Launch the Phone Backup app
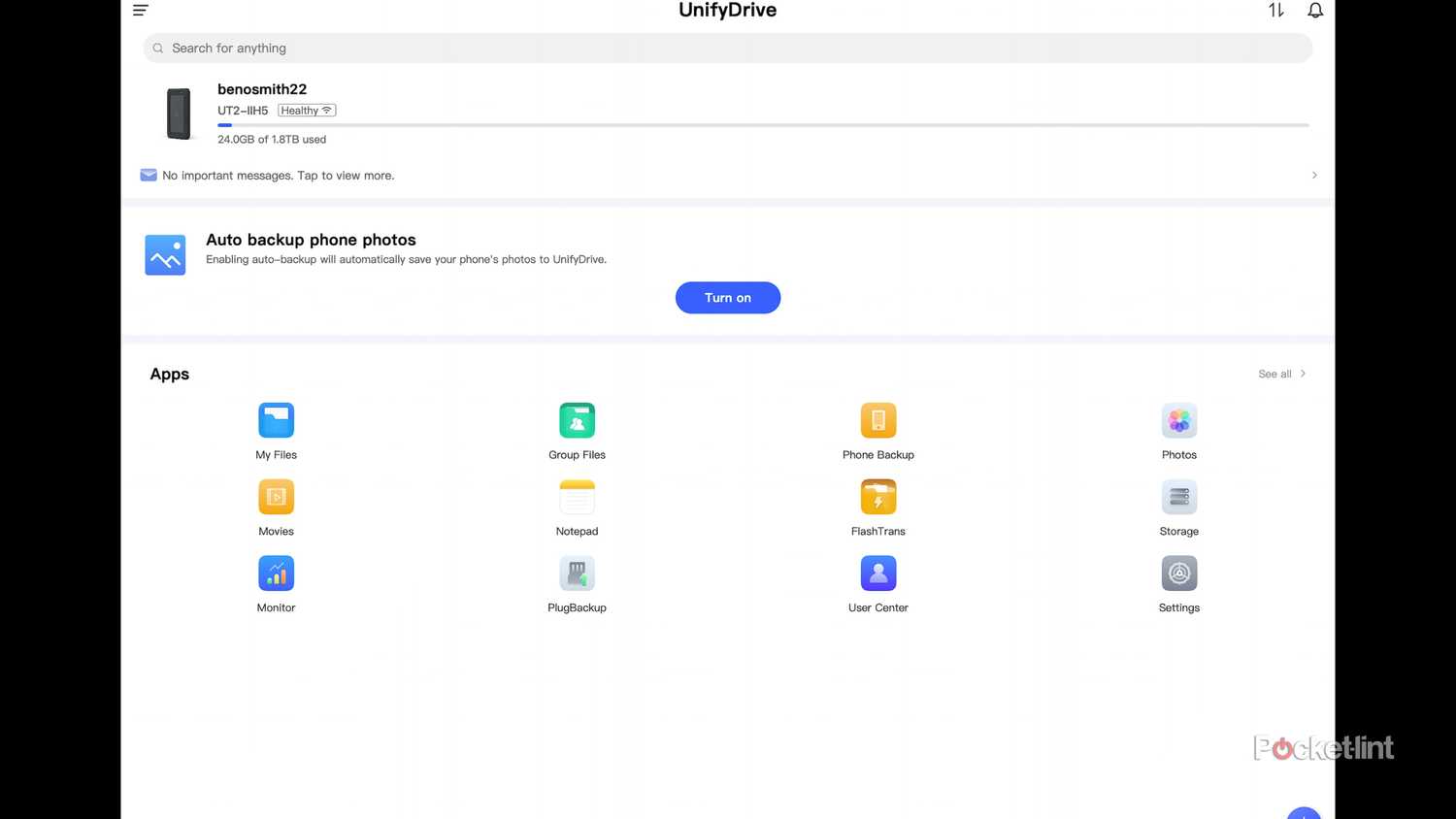 tap(877, 421)
